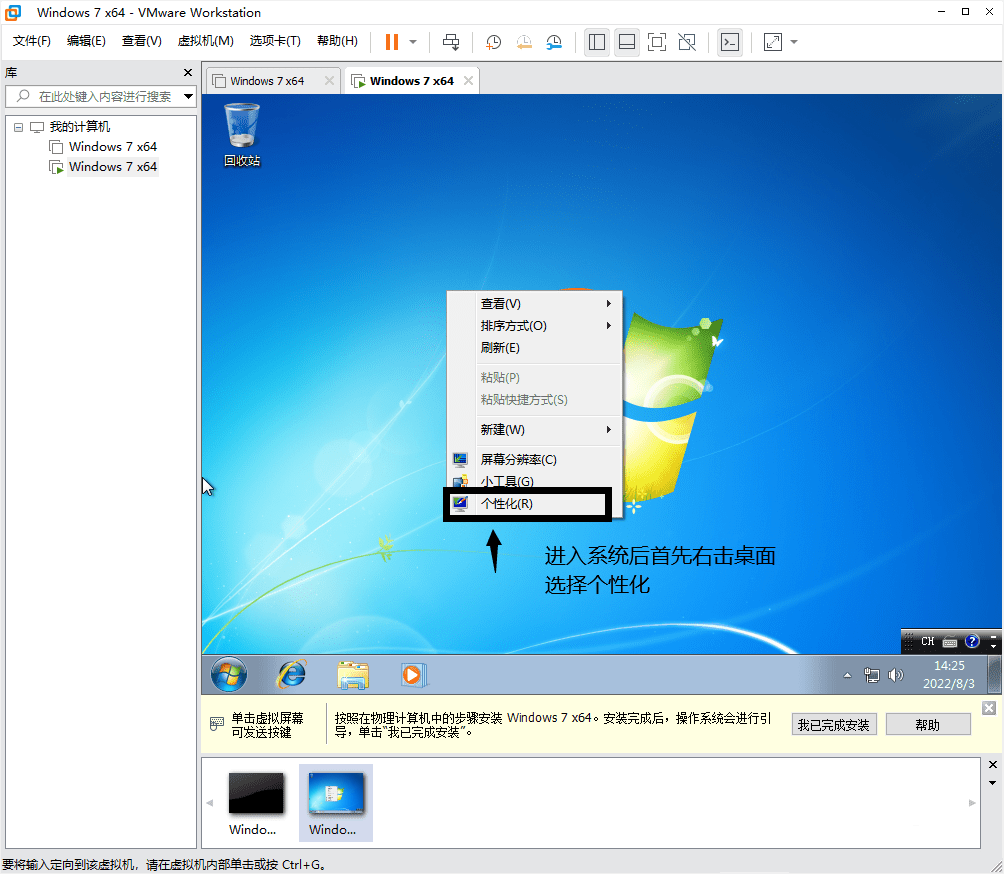Enter full screen mode
Screen dimensions: 1004x874
pos(657,42)
